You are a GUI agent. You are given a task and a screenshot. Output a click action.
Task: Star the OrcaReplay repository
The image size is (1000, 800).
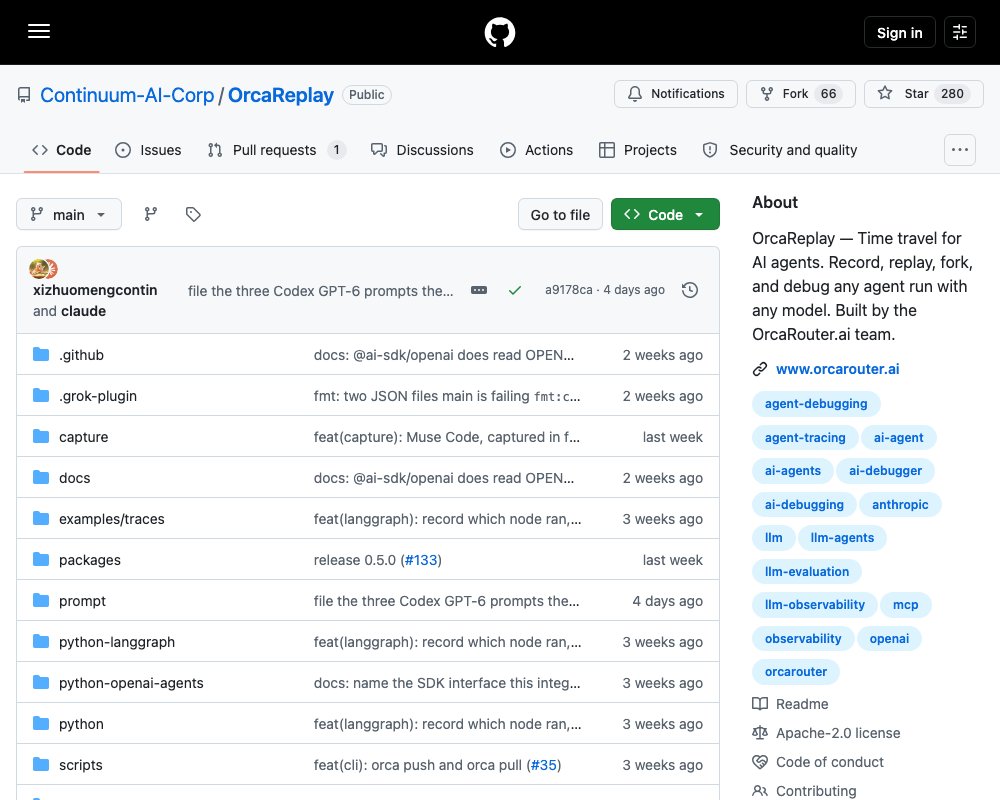click(x=924, y=94)
